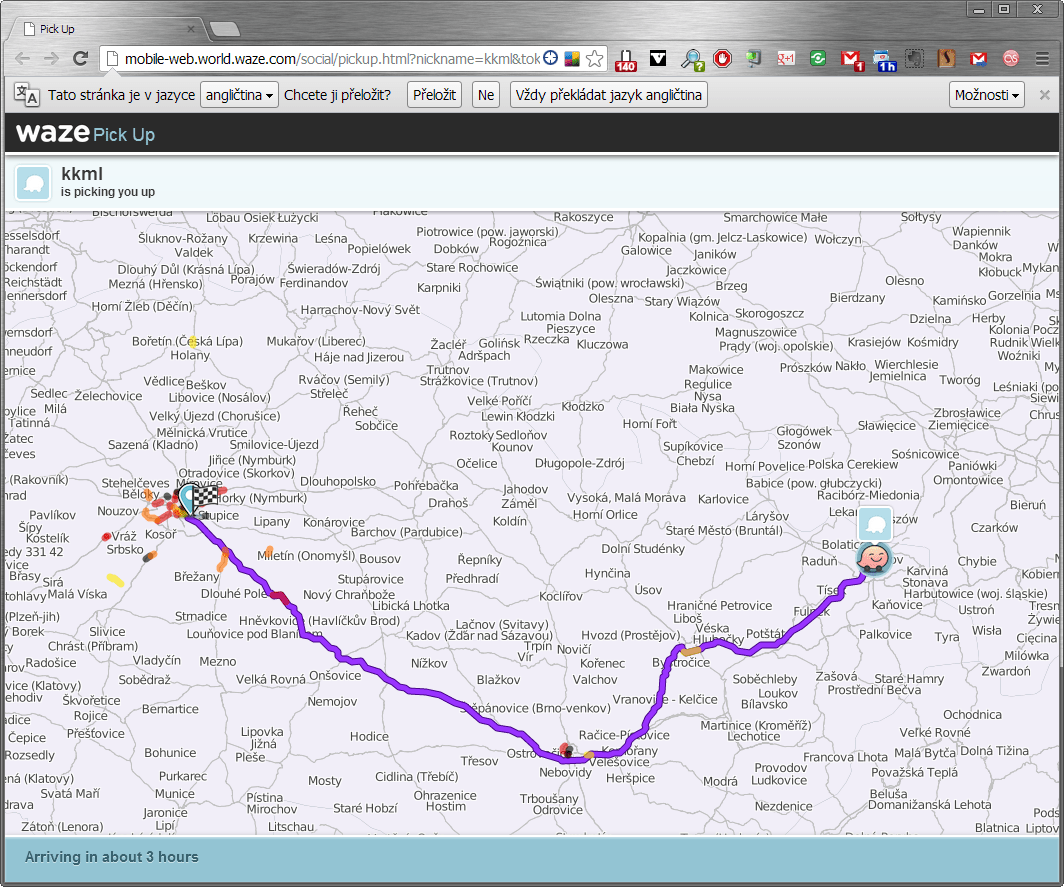Open the Evernote elephant clipper extension

(x=915, y=58)
